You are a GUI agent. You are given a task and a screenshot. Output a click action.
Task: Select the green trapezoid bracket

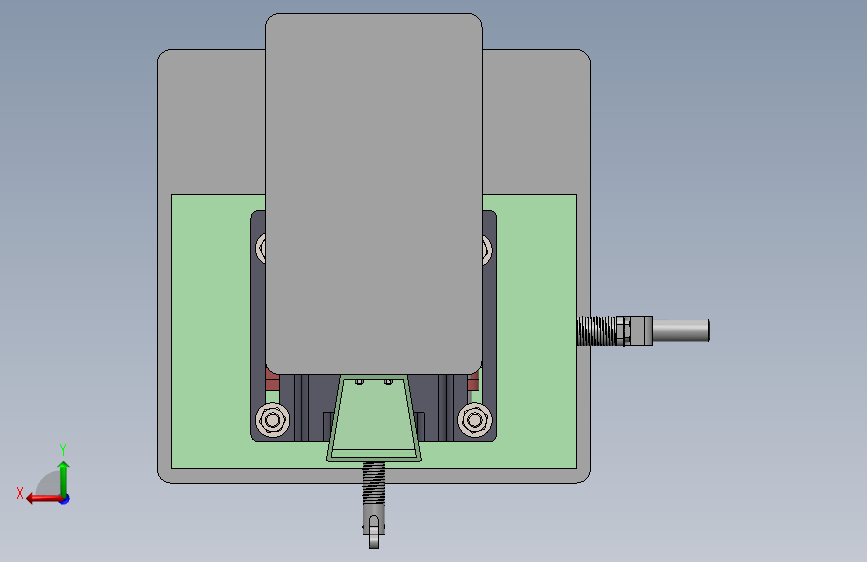(x=374, y=419)
